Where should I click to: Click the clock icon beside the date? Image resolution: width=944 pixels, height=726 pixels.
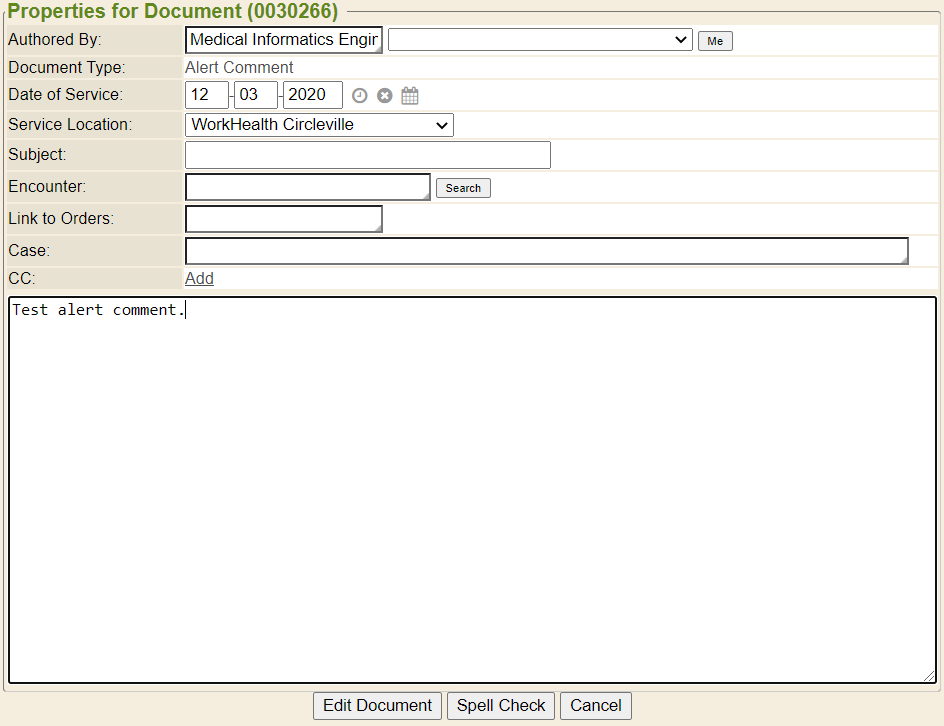click(360, 96)
